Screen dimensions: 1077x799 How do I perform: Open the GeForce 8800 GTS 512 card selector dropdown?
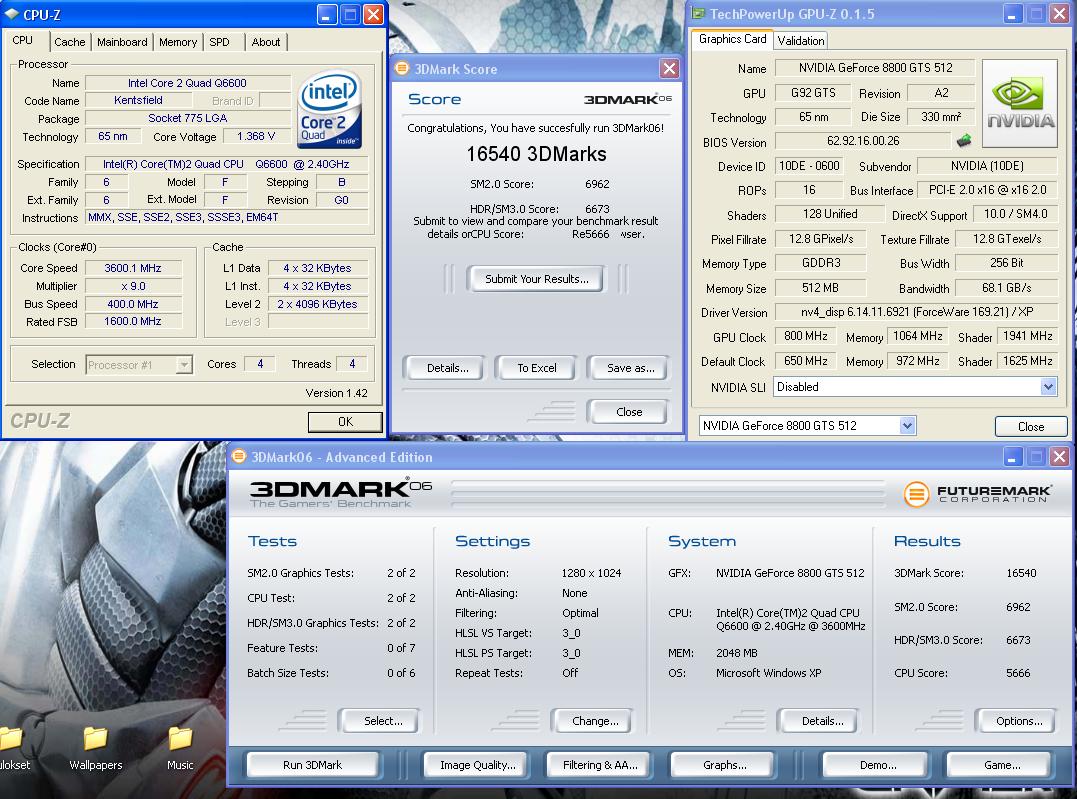(x=907, y=425)
